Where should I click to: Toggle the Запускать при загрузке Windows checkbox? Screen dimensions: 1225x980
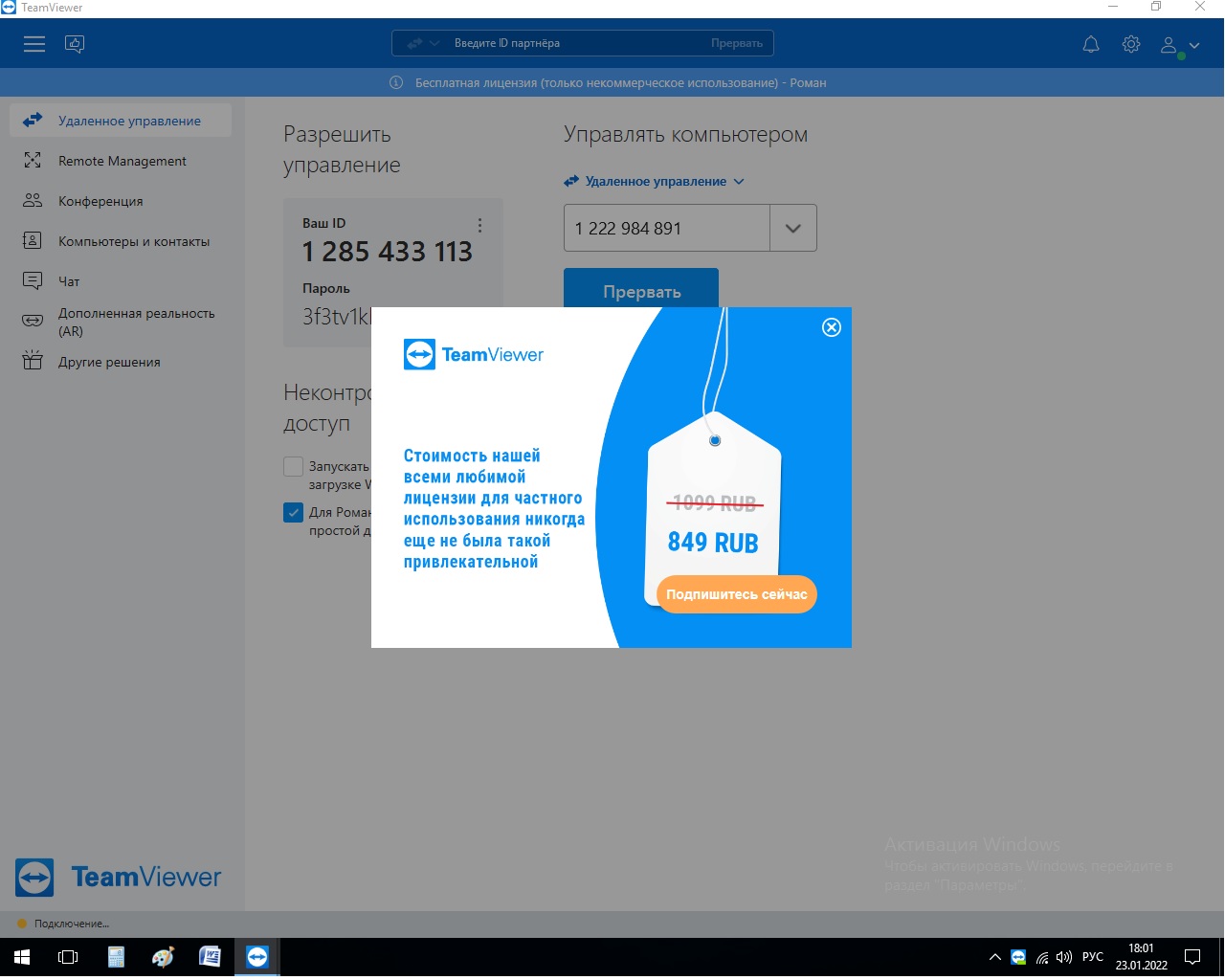pyautogui.click(x=294, y=467)
